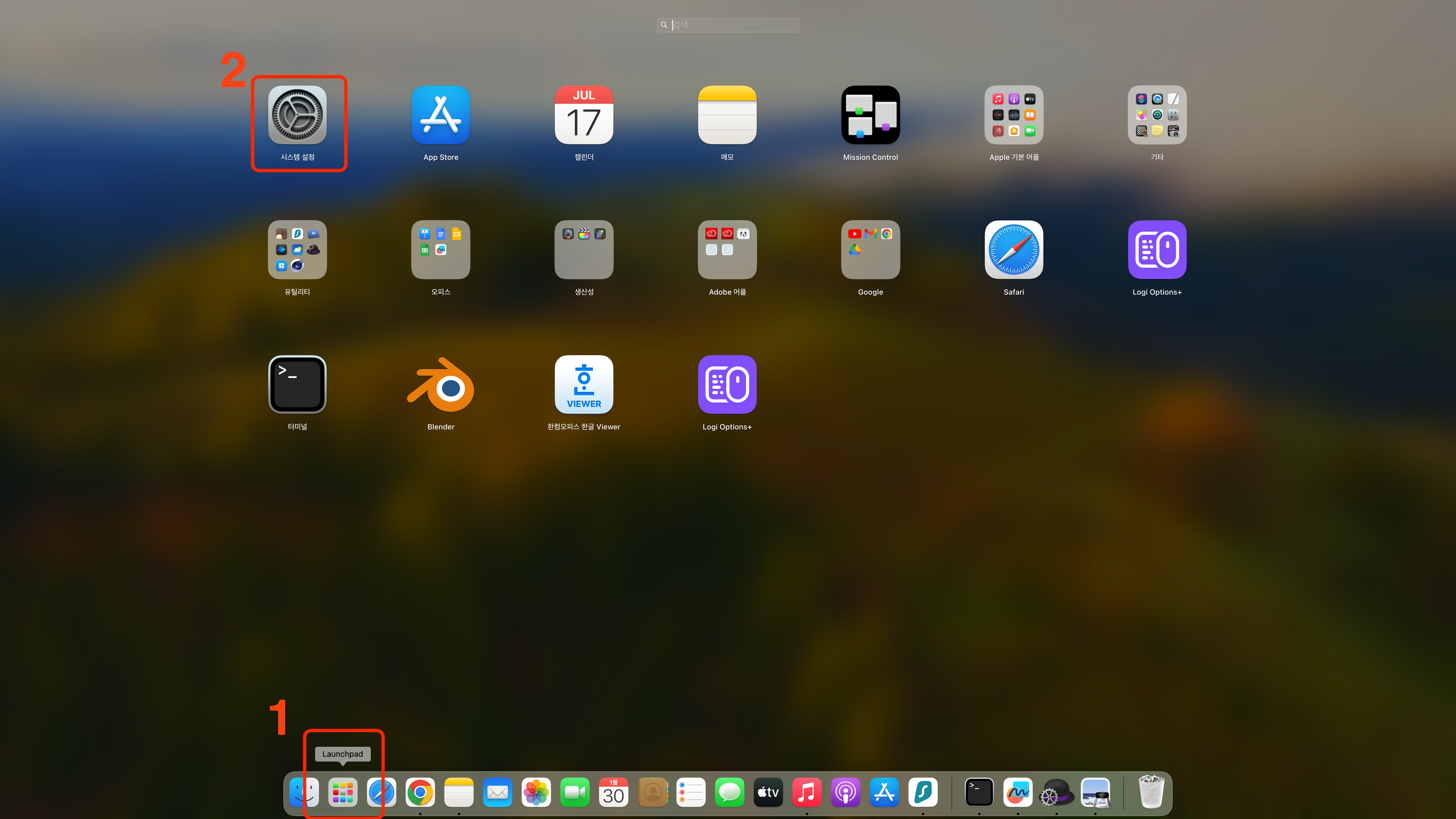This screenshot has width=1456, height=819.
Task: Open Google Chrome from the Dock
Action: (x=420, y=793)
